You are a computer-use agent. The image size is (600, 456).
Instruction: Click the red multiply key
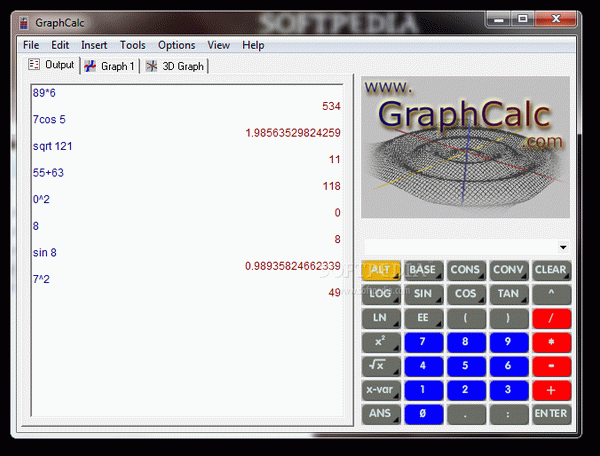point(551,342)
